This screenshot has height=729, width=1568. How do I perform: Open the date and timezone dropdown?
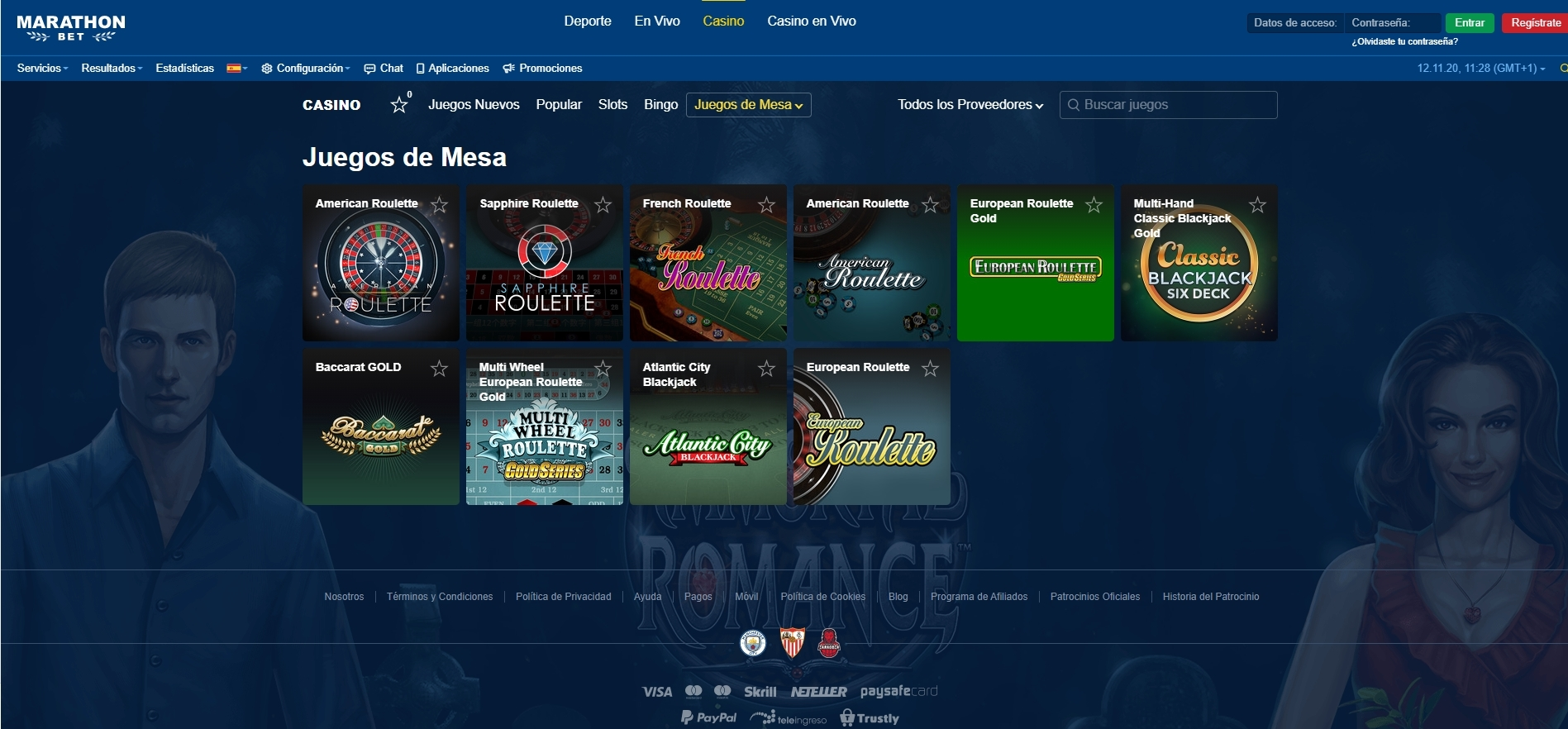click(1481, 69)
